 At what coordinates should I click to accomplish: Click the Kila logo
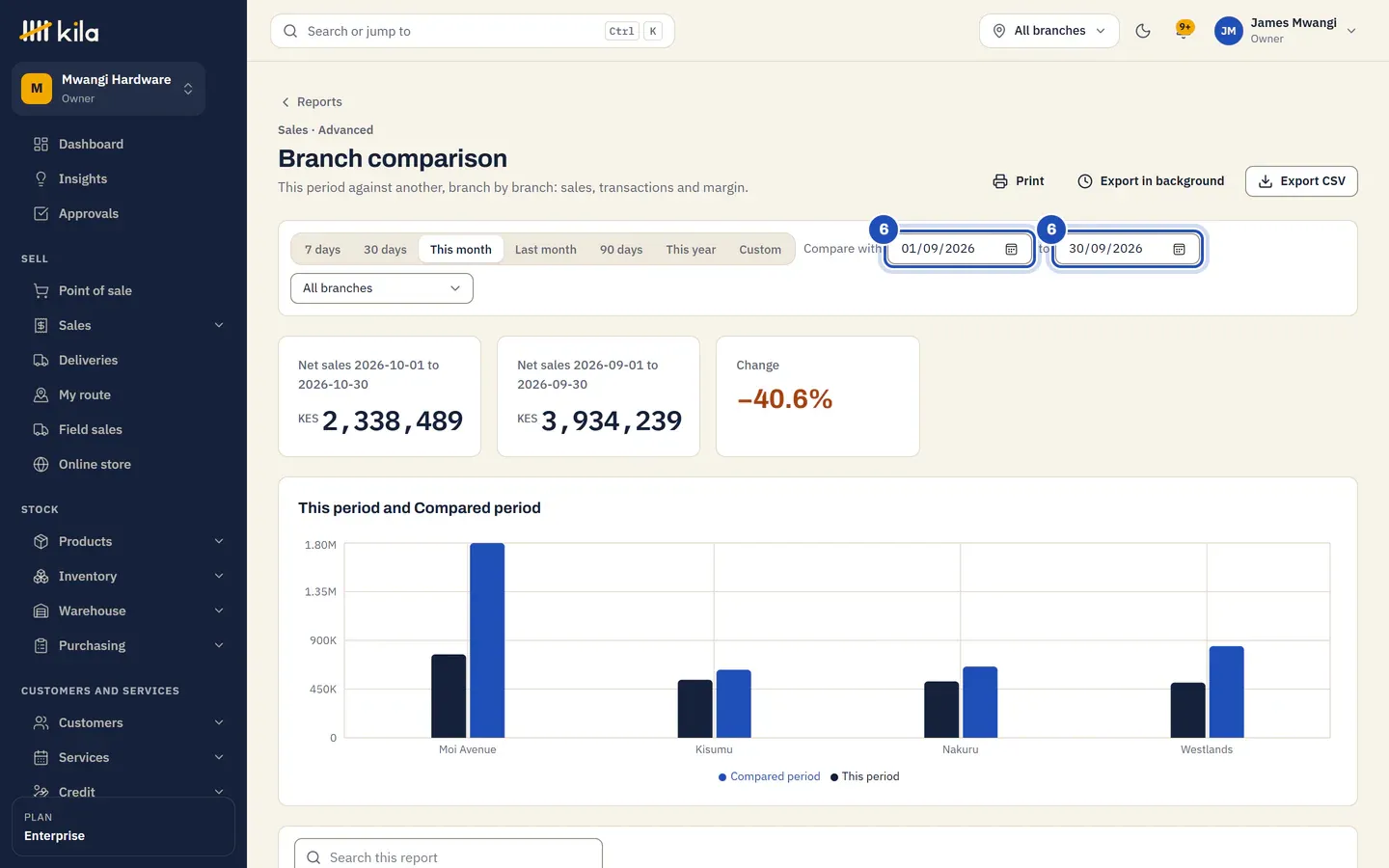click(x=60, y=31)
